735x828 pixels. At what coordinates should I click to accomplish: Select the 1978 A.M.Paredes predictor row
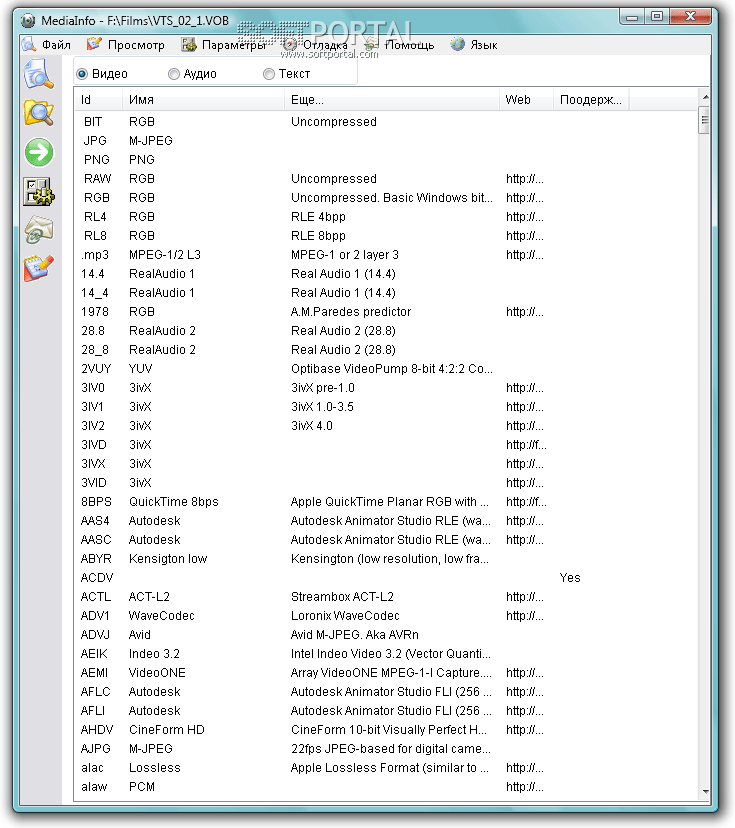tap(386, 312)
